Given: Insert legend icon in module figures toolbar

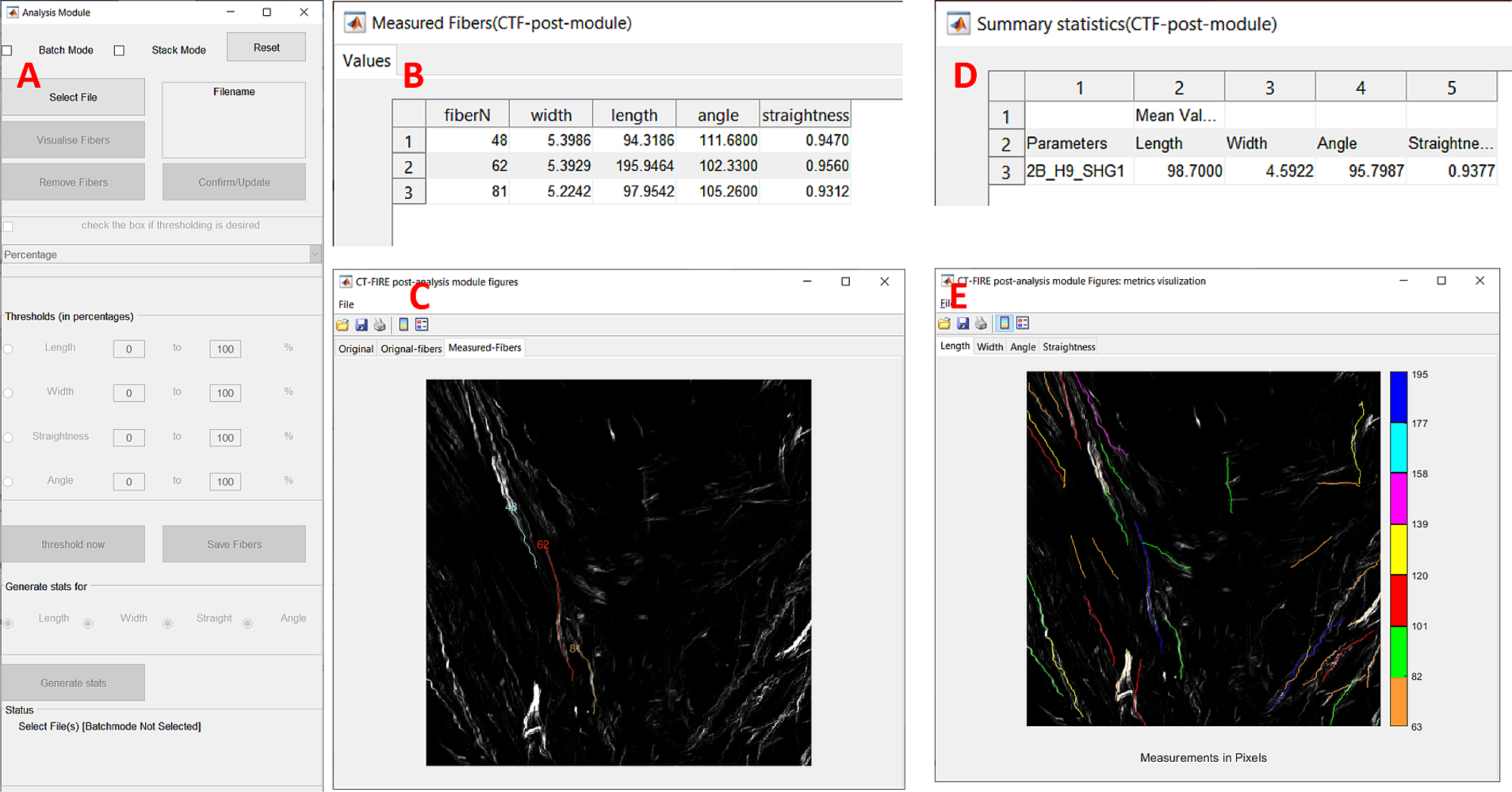Looking at the screenshot, I should 422,325.
